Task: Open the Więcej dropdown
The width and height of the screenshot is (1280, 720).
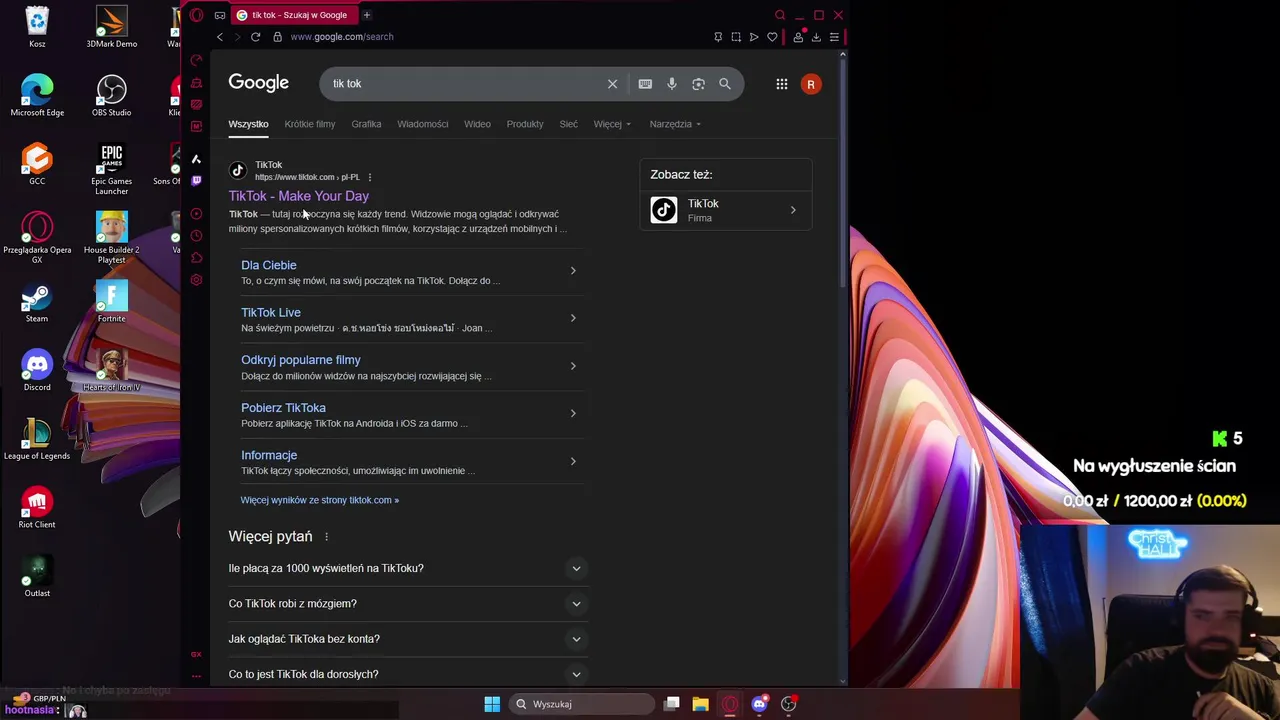Action: (x=612, y=124)
